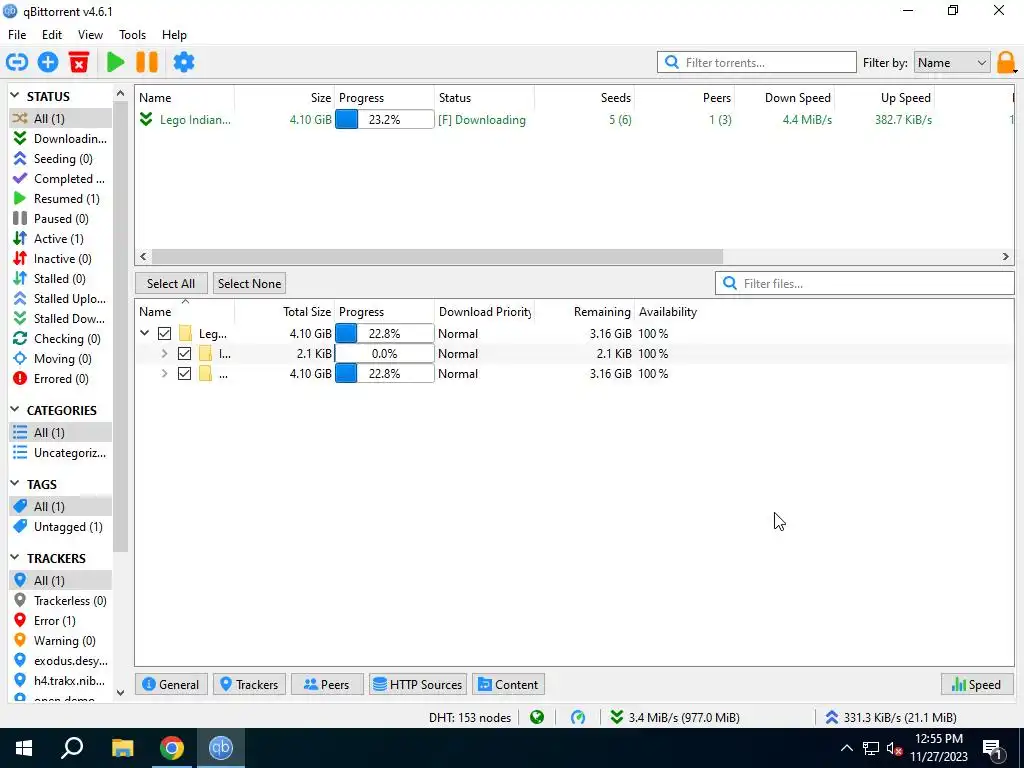The image size is (1024, 768).
Task: Click the Select None button
Action: (x=249, y=283)
